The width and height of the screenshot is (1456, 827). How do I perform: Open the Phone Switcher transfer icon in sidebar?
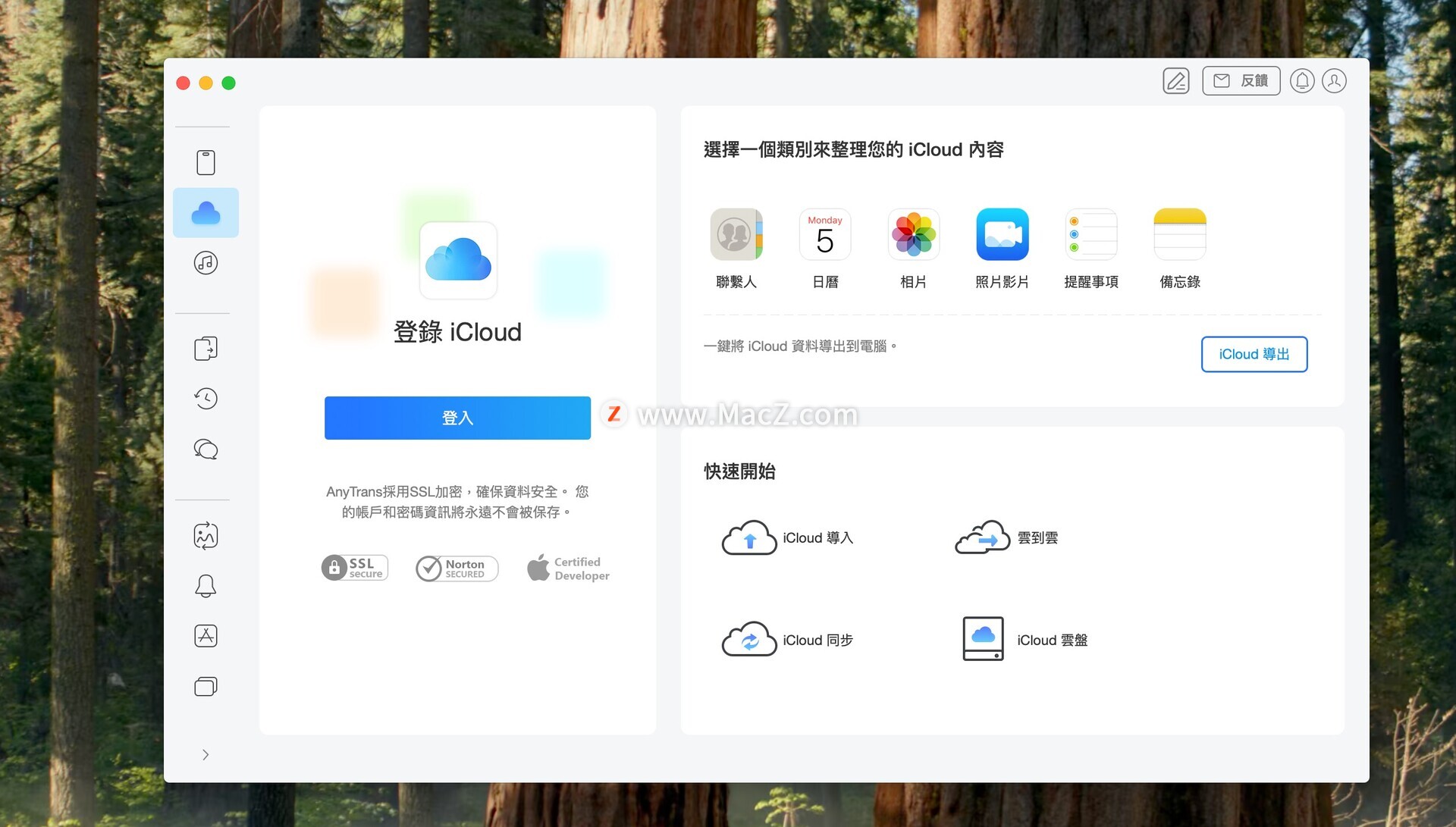(x=206, y=349)
